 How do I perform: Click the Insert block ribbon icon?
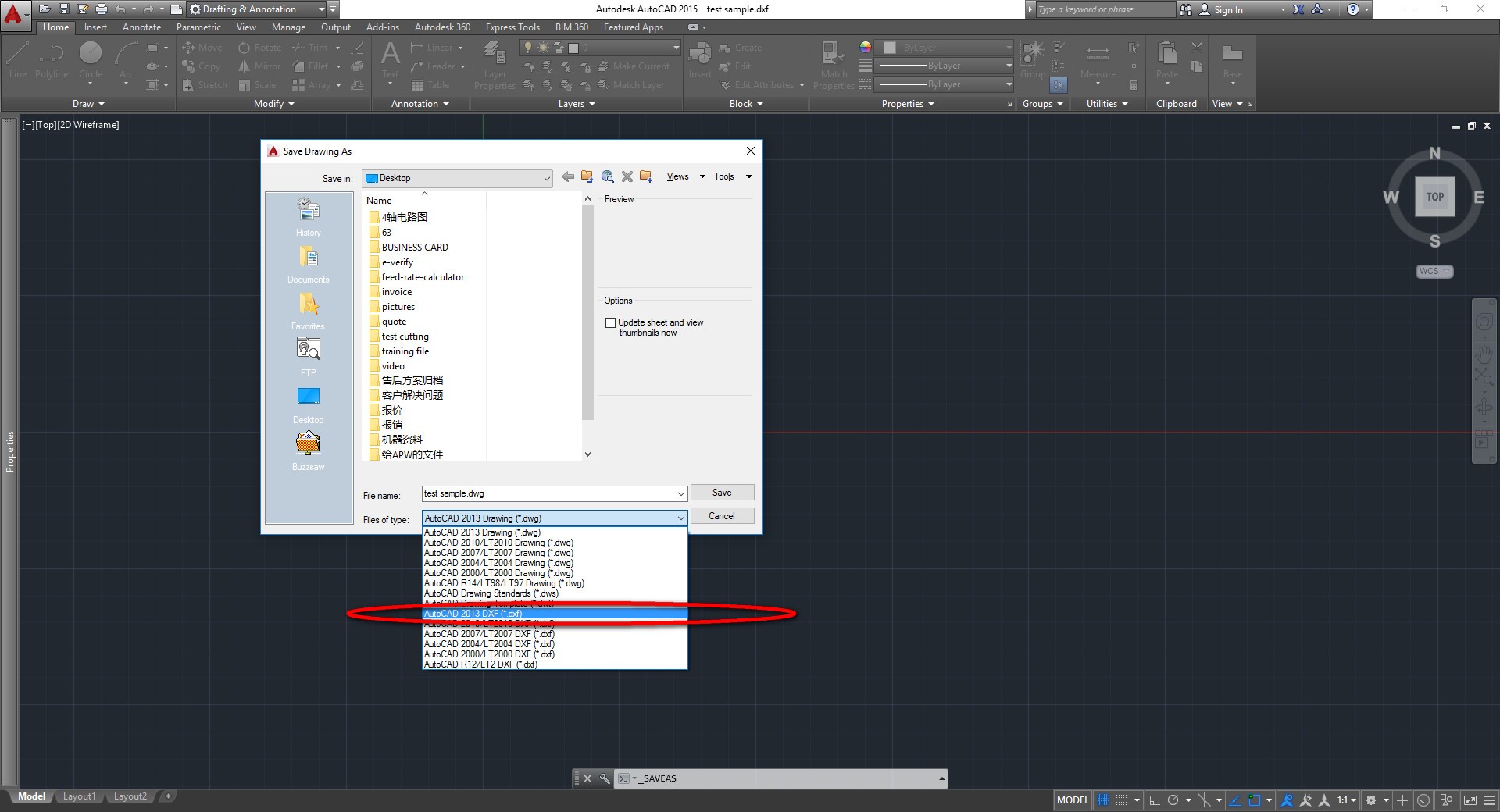pos(700,60)
